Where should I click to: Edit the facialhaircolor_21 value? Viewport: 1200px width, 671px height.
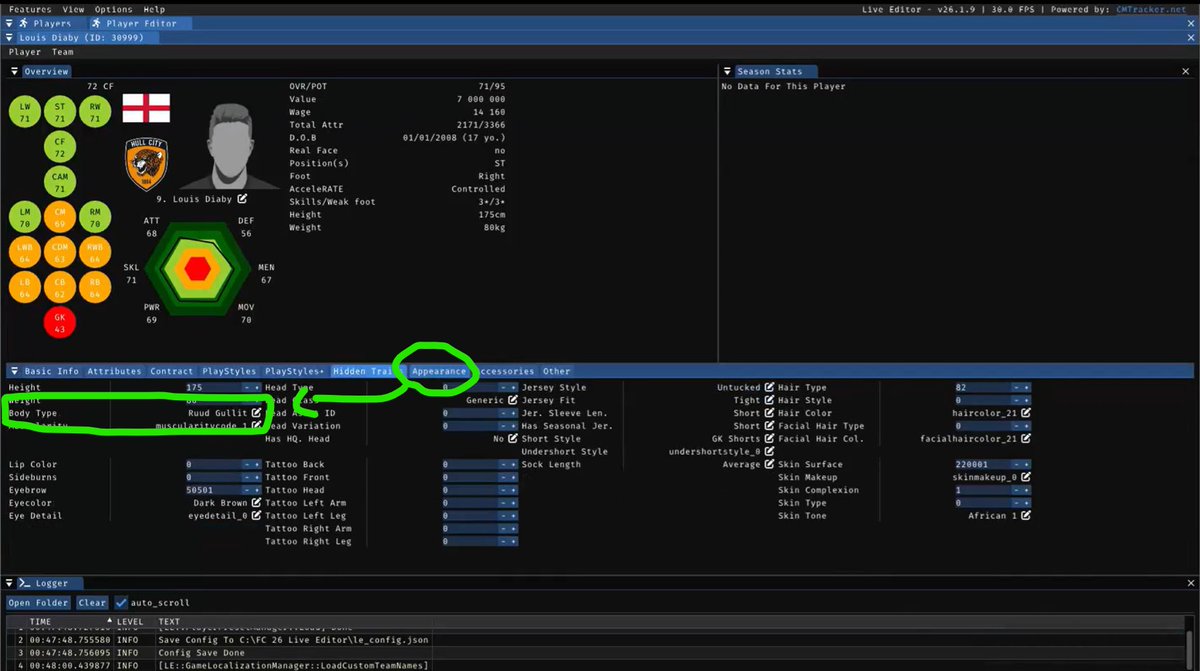coord(1026,439)
